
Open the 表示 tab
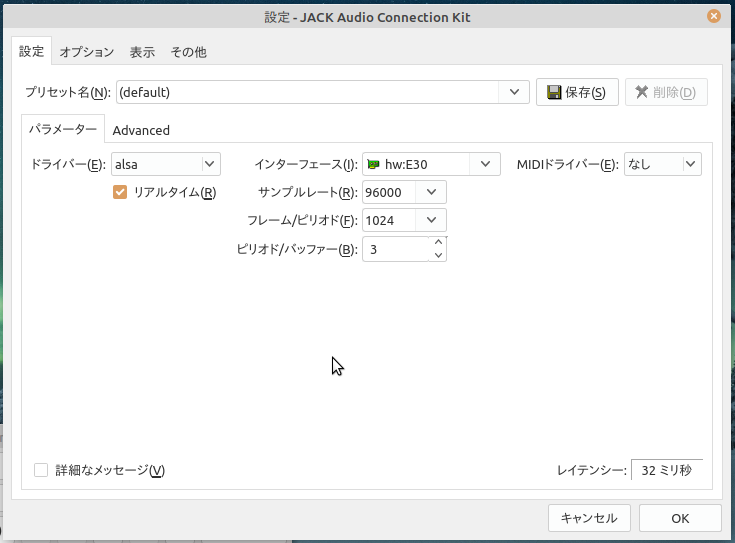(142, 52)
